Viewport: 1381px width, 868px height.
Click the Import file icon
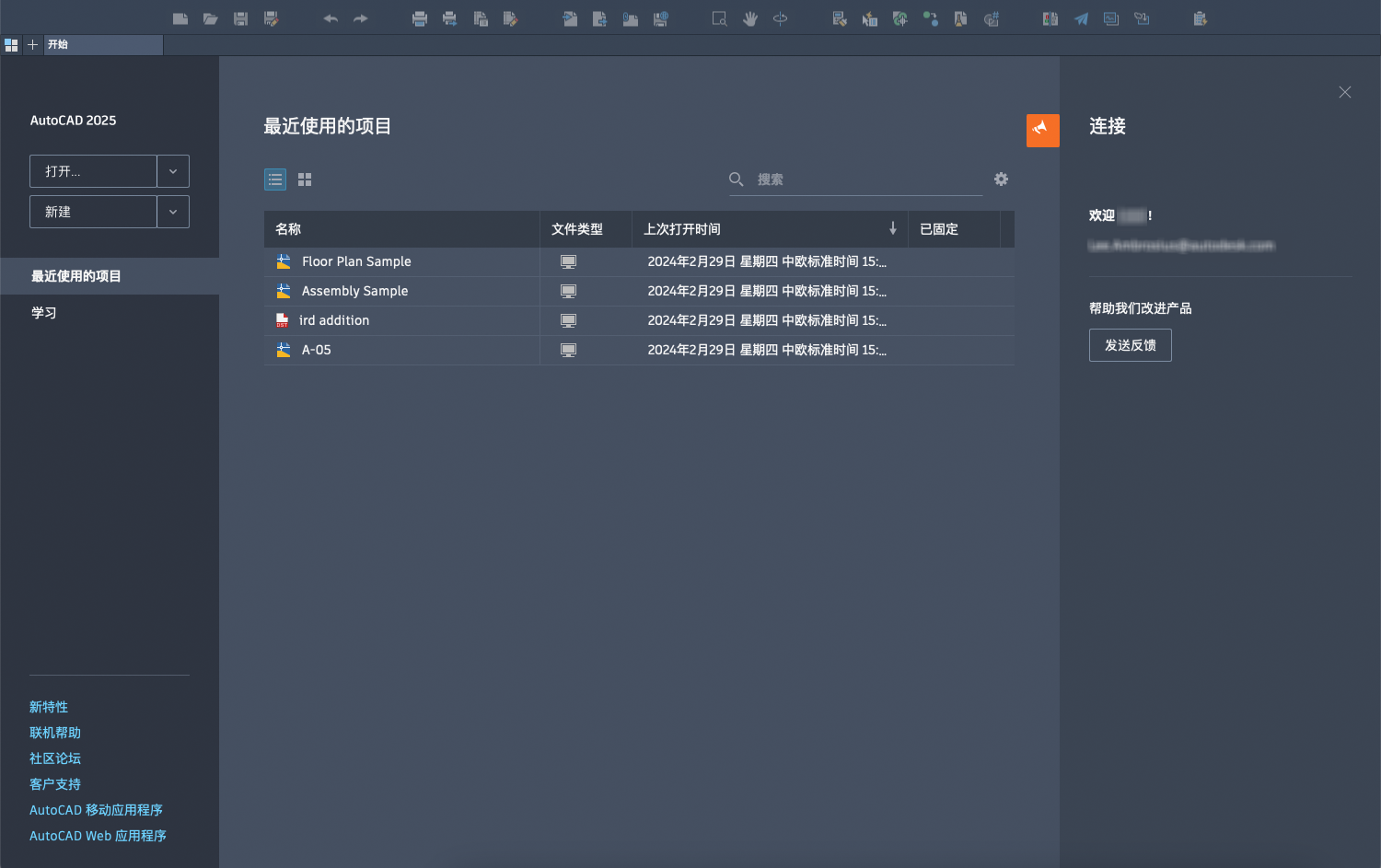tap(570, 18)
